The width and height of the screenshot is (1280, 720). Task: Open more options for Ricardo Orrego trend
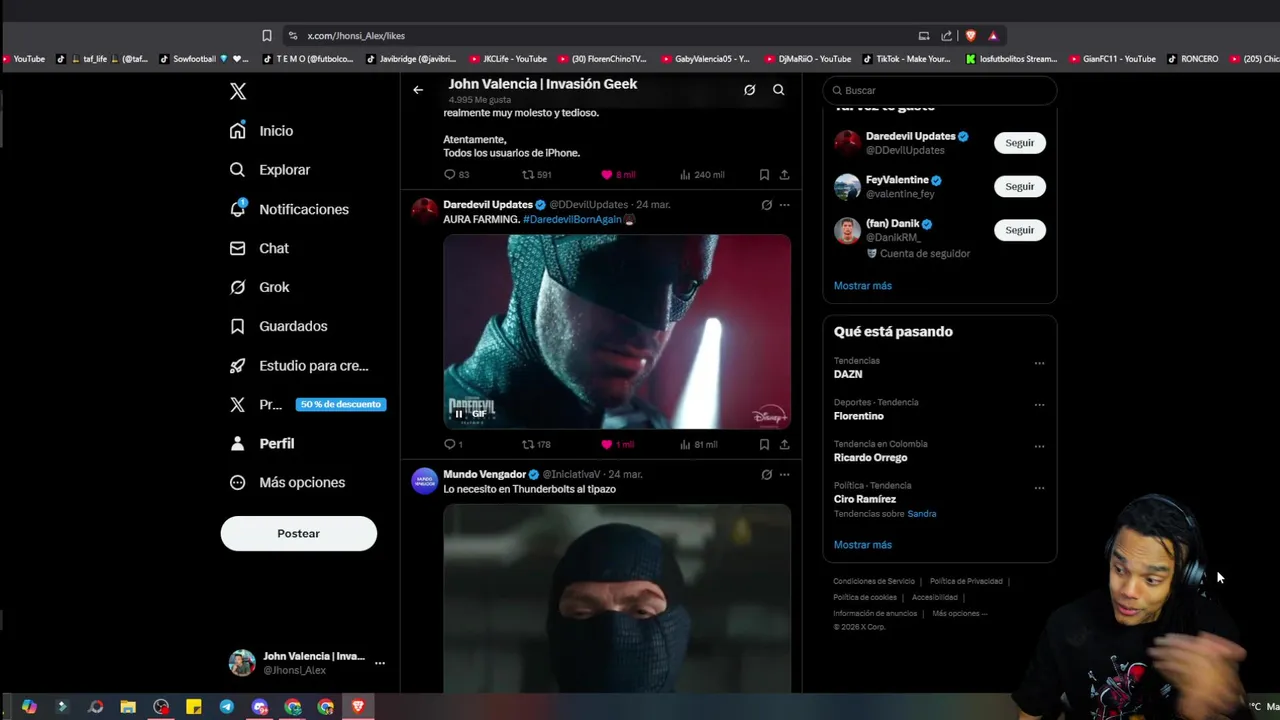tap(1039, 447)
